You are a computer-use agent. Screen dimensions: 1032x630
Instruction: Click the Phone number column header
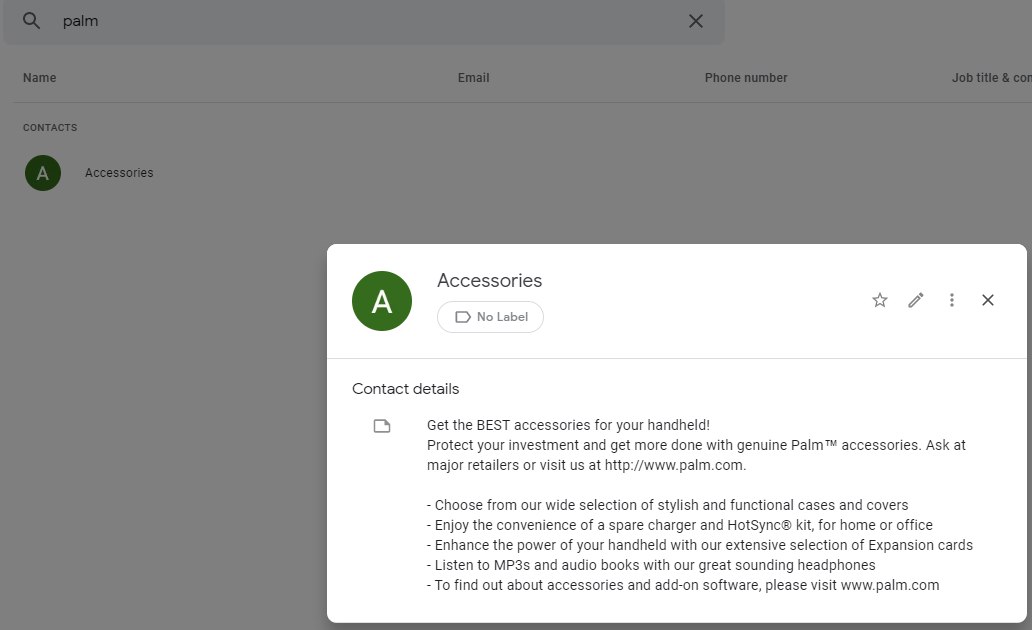[746, 78]
